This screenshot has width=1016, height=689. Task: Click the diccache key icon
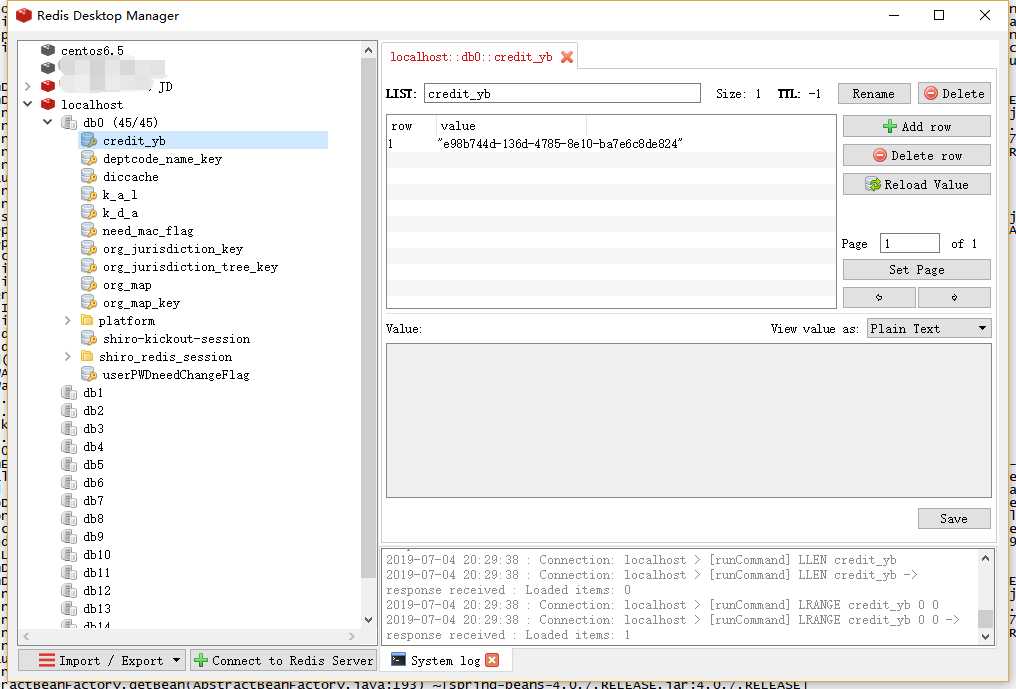[x=89, y=176]
